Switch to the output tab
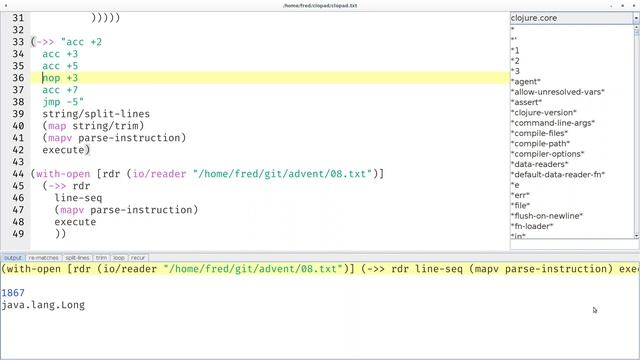Screen dimensions: 640x360 pos(13,258)
